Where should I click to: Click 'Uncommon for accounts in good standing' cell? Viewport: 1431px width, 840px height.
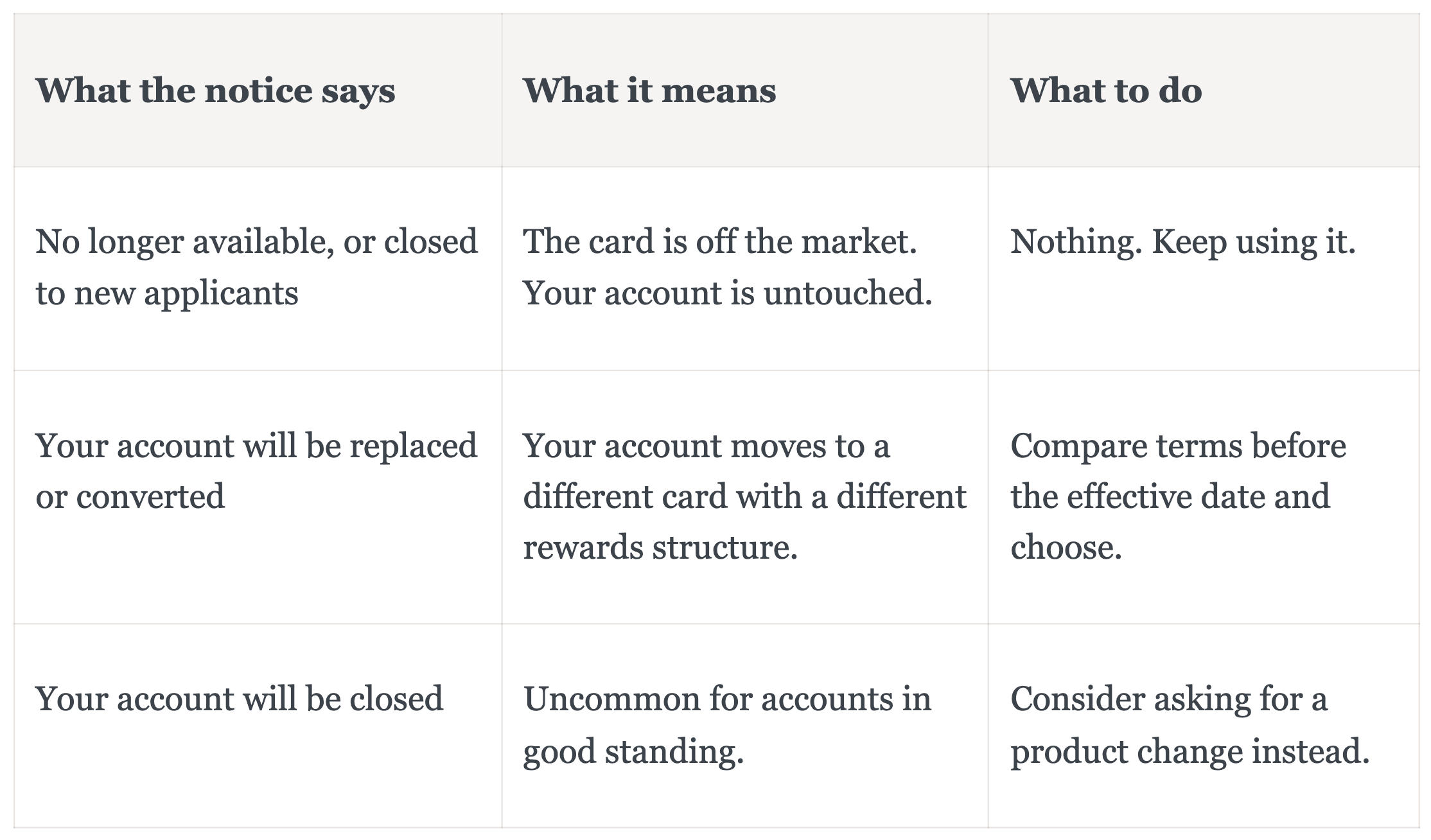tap(745, 725)
